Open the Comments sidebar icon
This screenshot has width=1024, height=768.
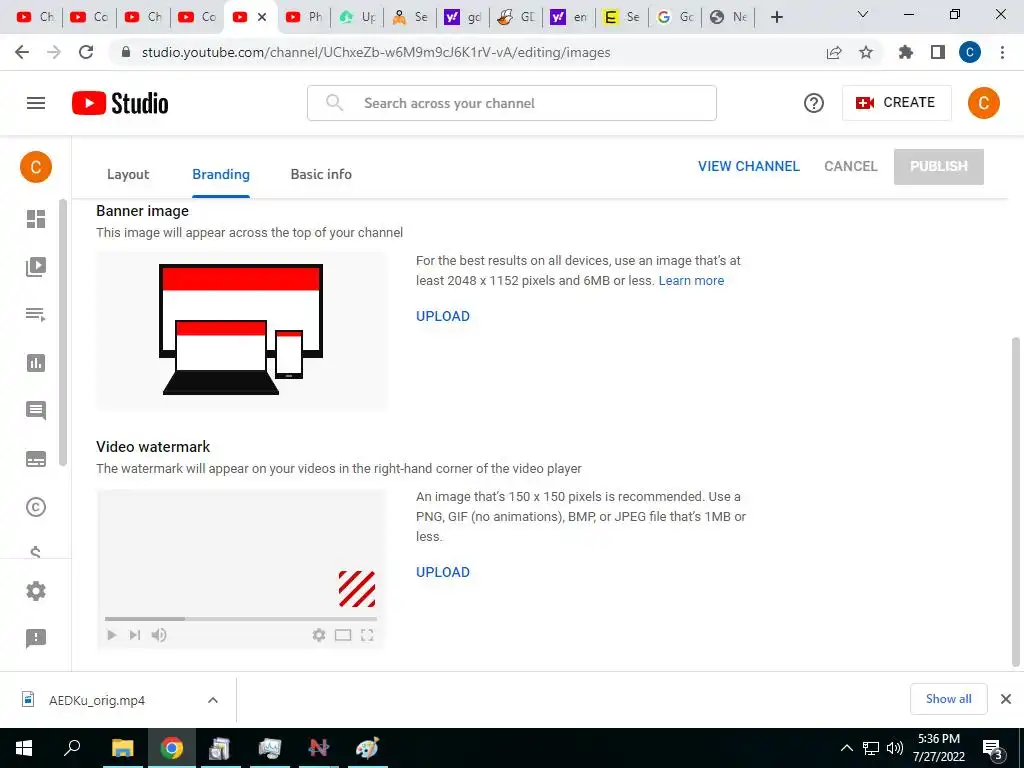(x=36, y=411)
